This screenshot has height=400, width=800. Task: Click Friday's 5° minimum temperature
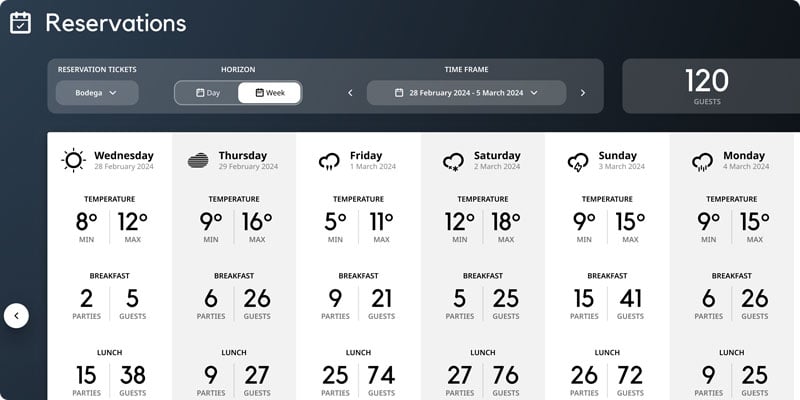point(336,221)
